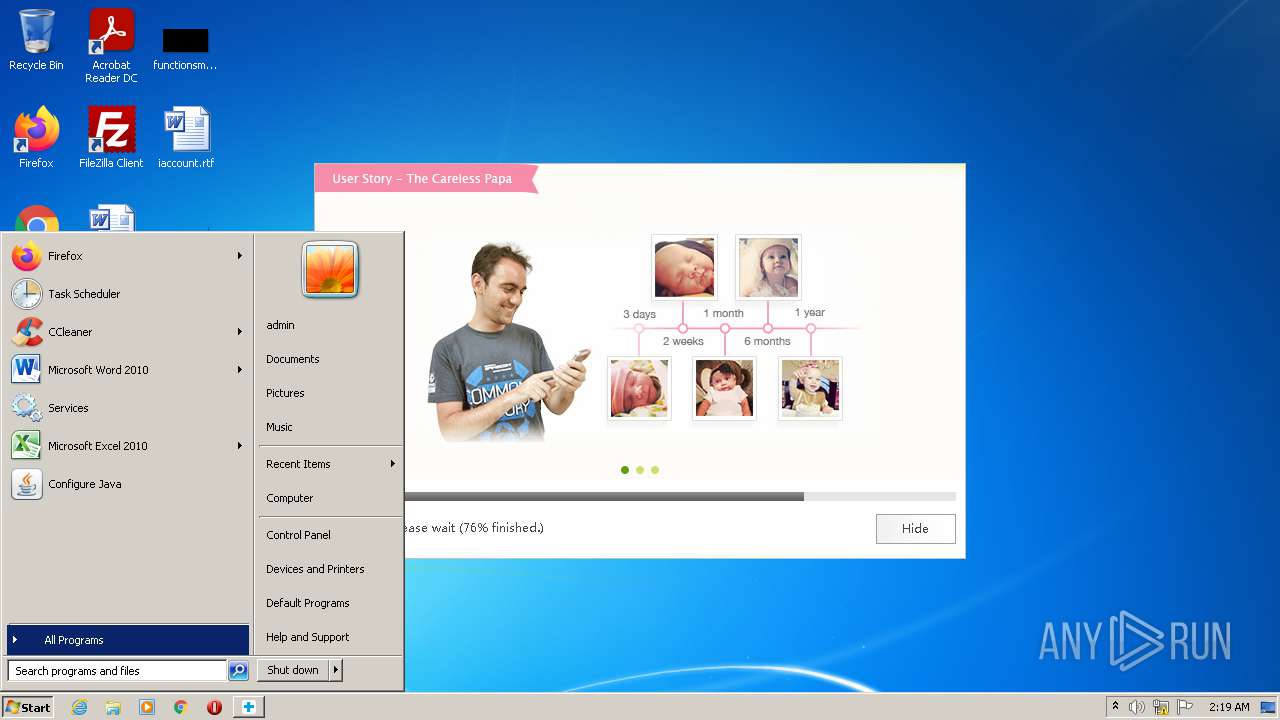1280x720 pixels.
Task: Open Internet Explorer from the taskbar
Action: [x=79, y=707]
